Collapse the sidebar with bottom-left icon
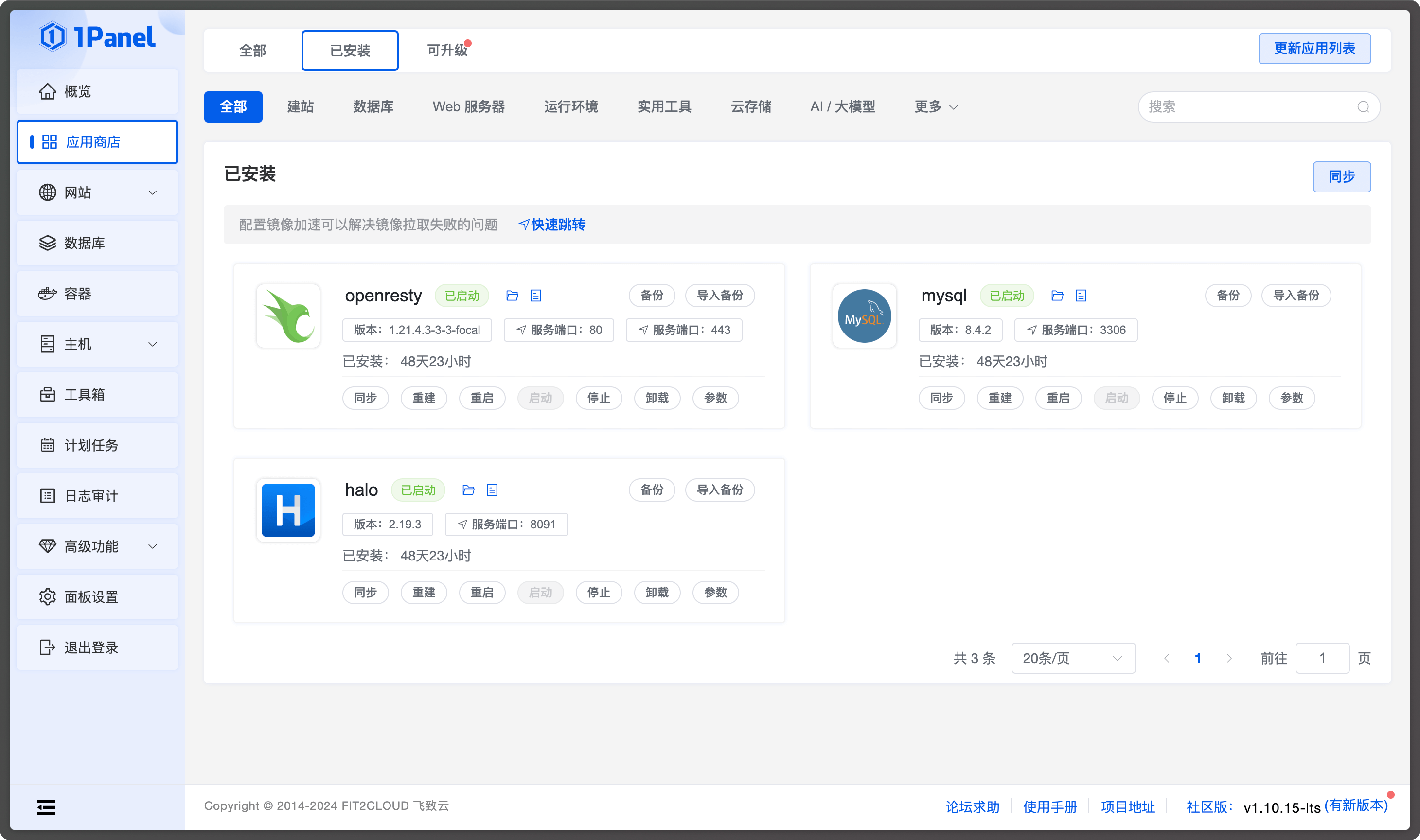Image resolution: width=1420 pixels, height=840 pixels. click(x=46, y=807)
